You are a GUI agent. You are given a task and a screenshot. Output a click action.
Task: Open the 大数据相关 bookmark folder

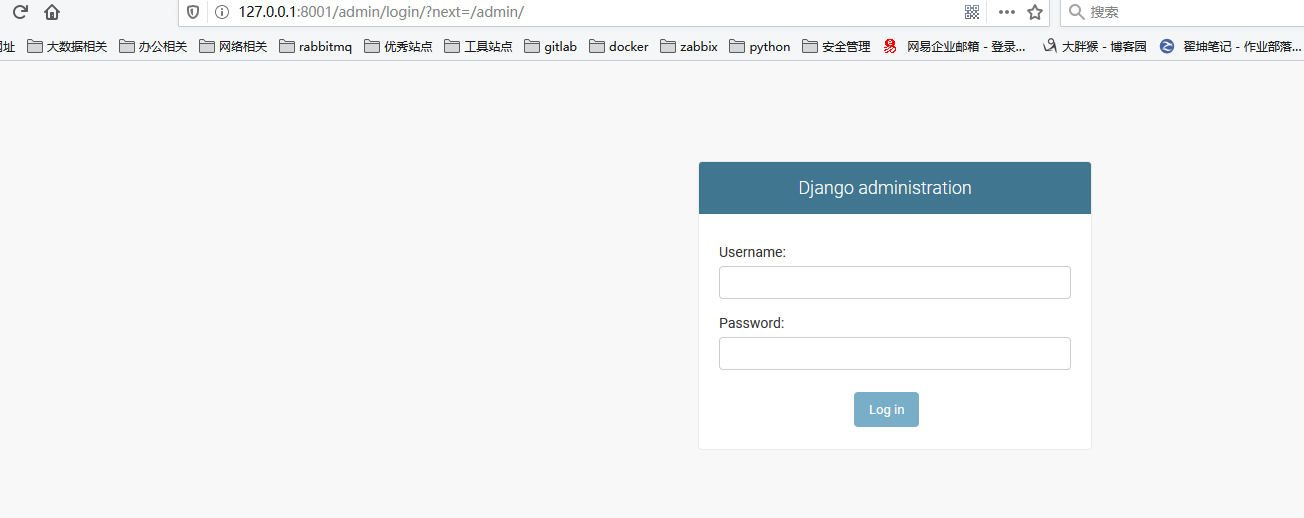pos(67,46)
